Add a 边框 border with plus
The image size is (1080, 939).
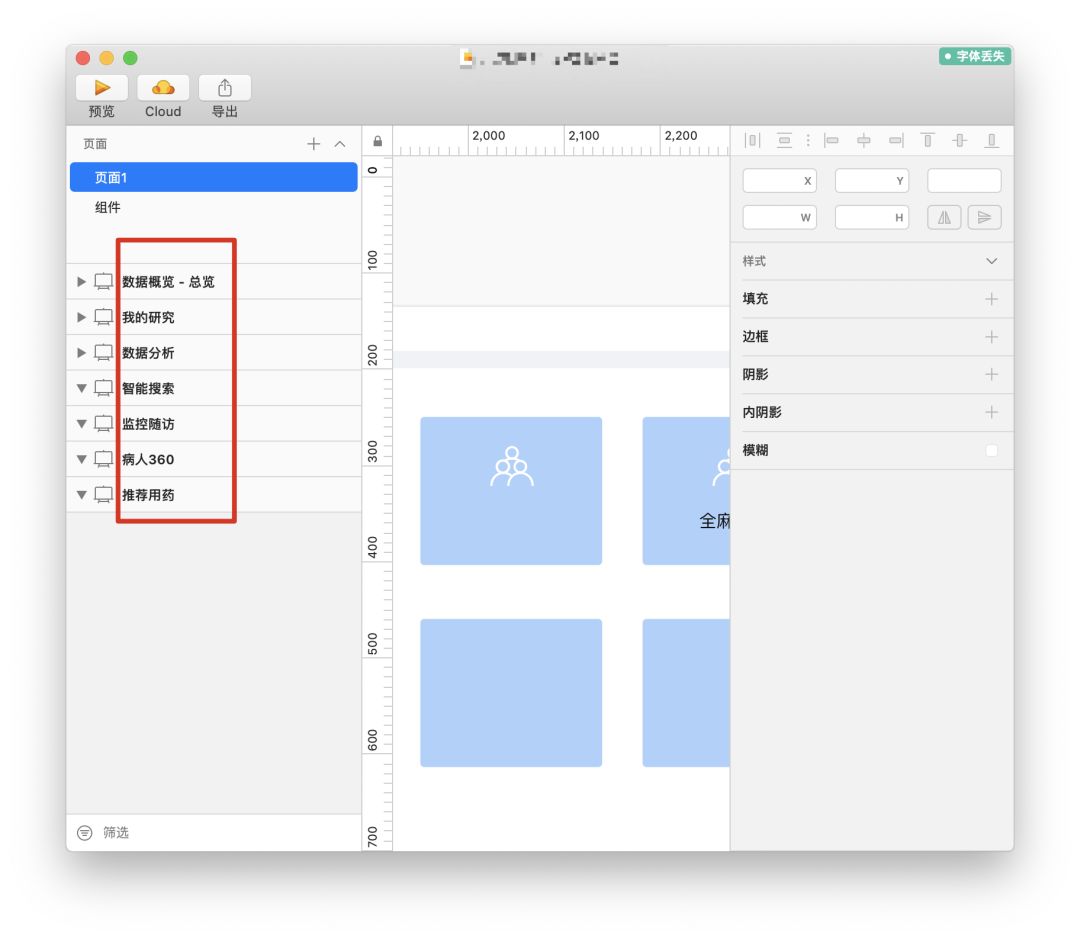pyautogui.click(x=992, y=337)
